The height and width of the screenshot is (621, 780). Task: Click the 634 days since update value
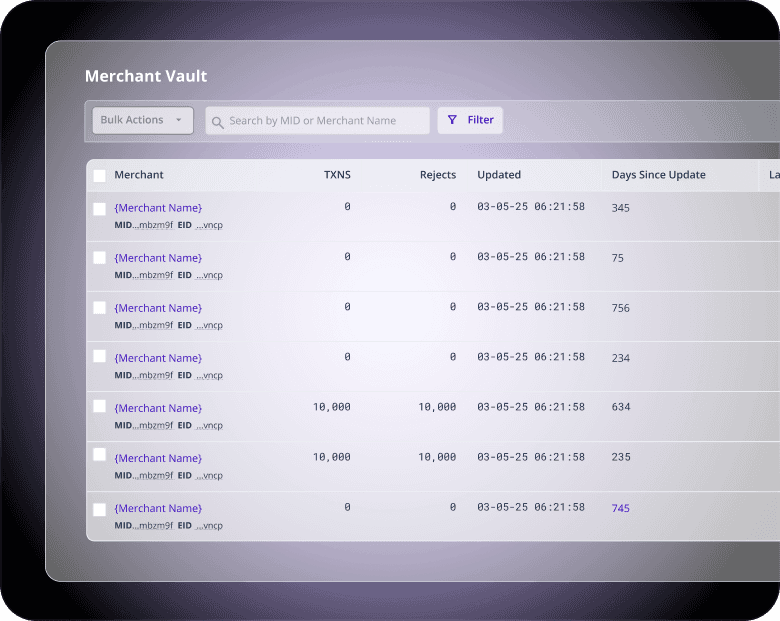[x=621, y=407]
